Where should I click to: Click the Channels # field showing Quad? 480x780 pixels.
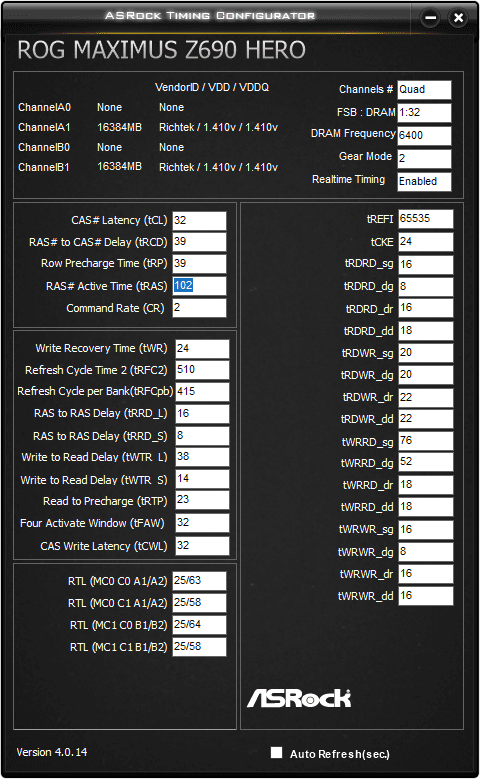[x=424, y=90]
